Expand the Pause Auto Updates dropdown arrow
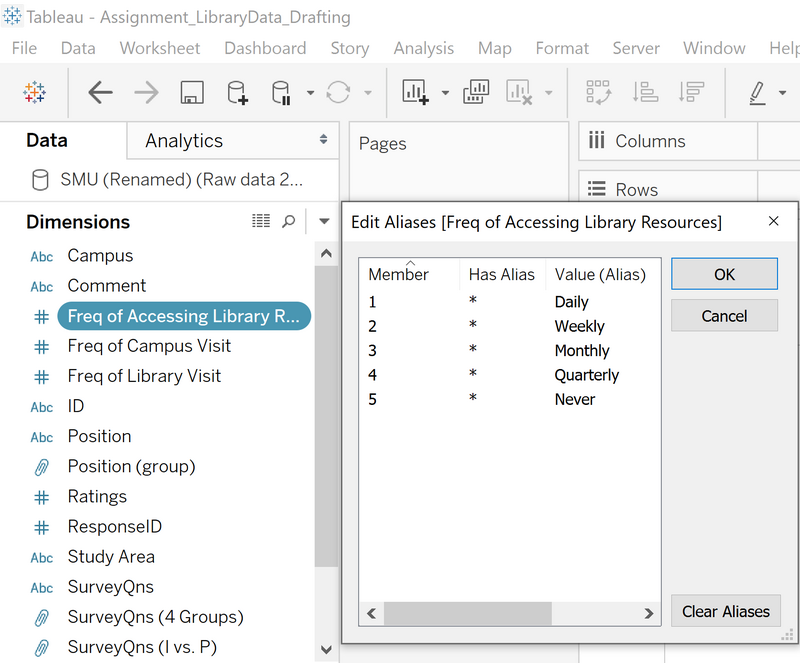This screenshot has height=663, width=800. pyautogui.click(x=310, y=93)
